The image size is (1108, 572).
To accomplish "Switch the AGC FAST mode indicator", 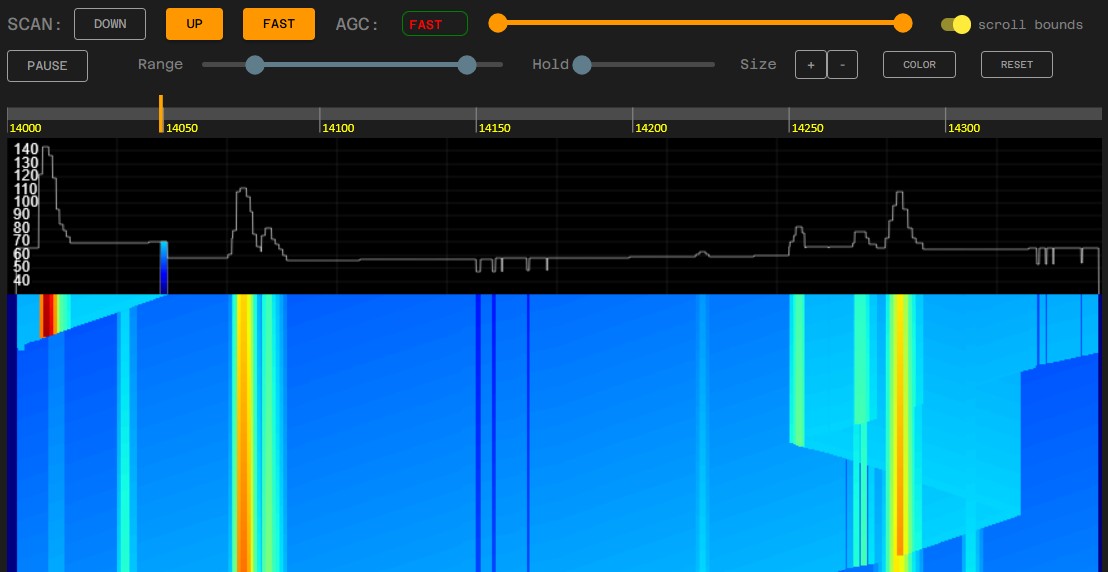I will (434, 24).
